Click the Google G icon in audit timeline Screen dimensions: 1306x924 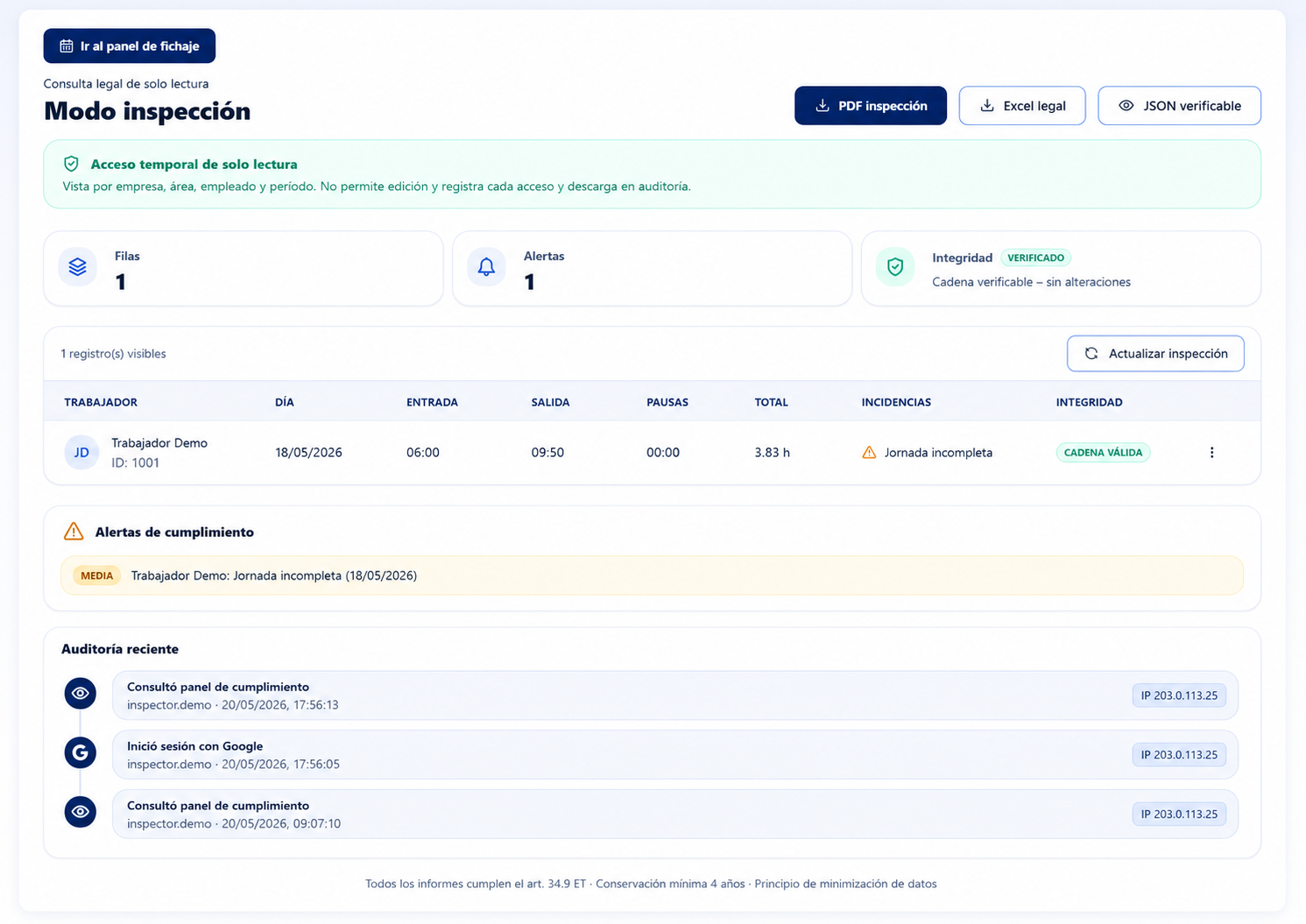tap(81, 752)
